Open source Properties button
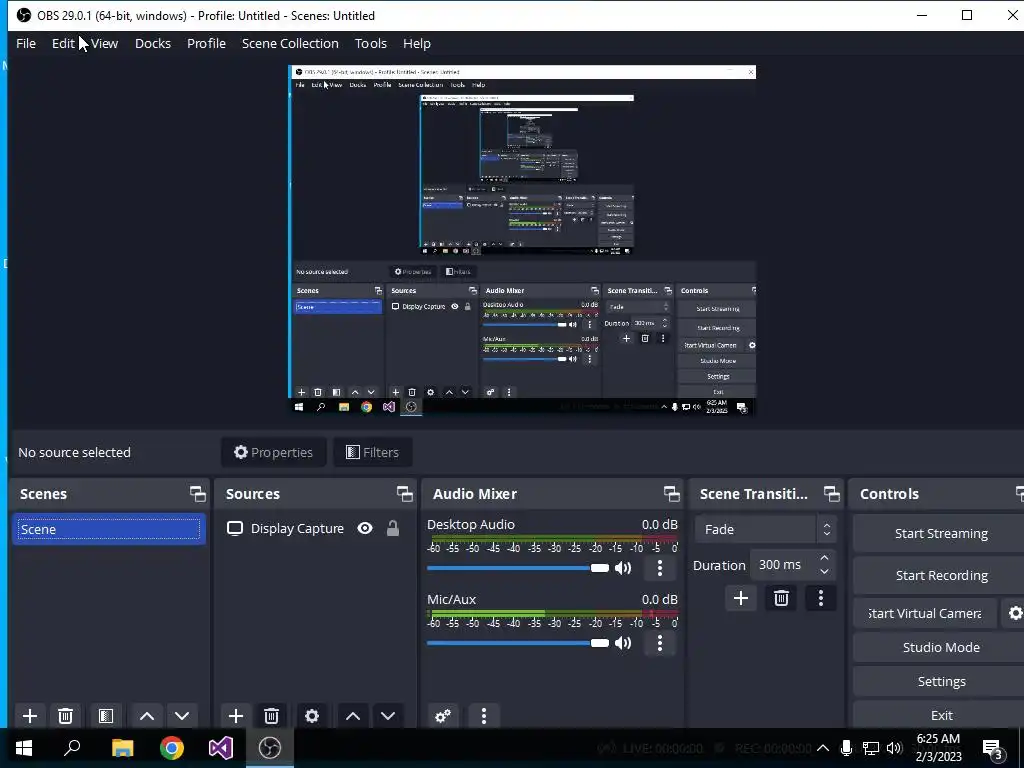Viewport: 1024px width, 768px height. (x=274, y=452)
